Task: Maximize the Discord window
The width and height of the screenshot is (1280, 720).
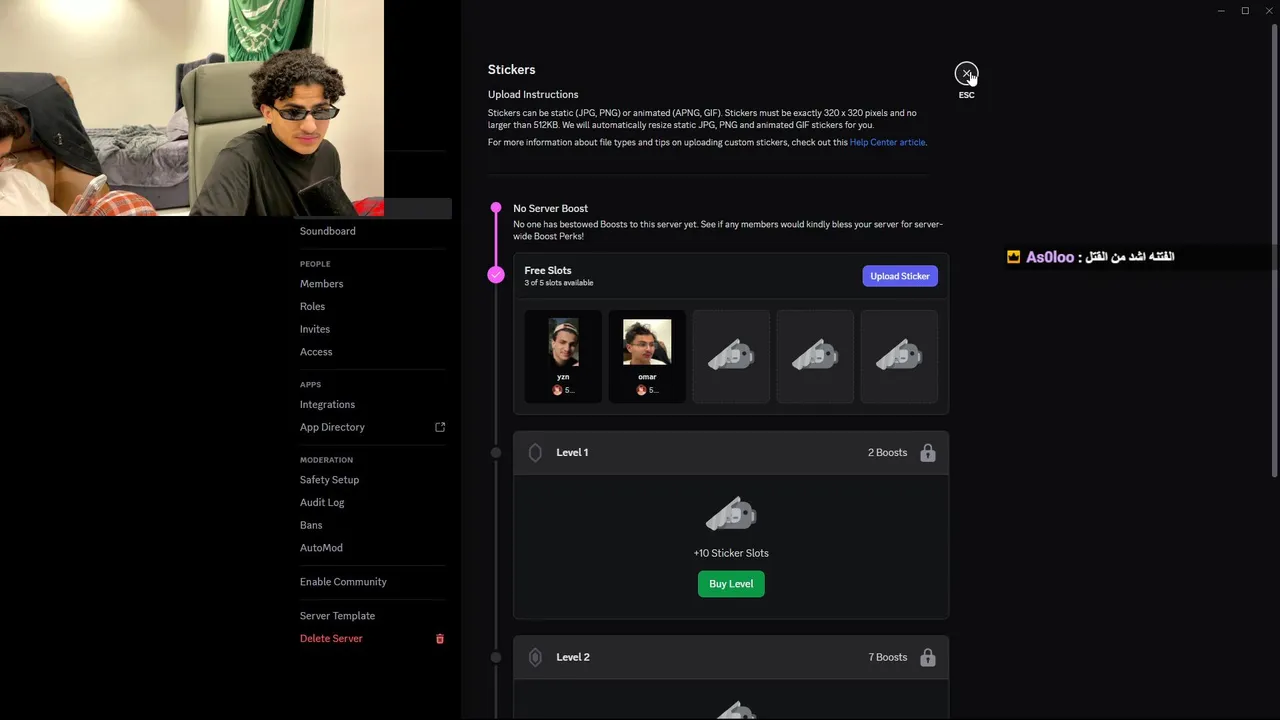Action: [x=1245, y=11]
